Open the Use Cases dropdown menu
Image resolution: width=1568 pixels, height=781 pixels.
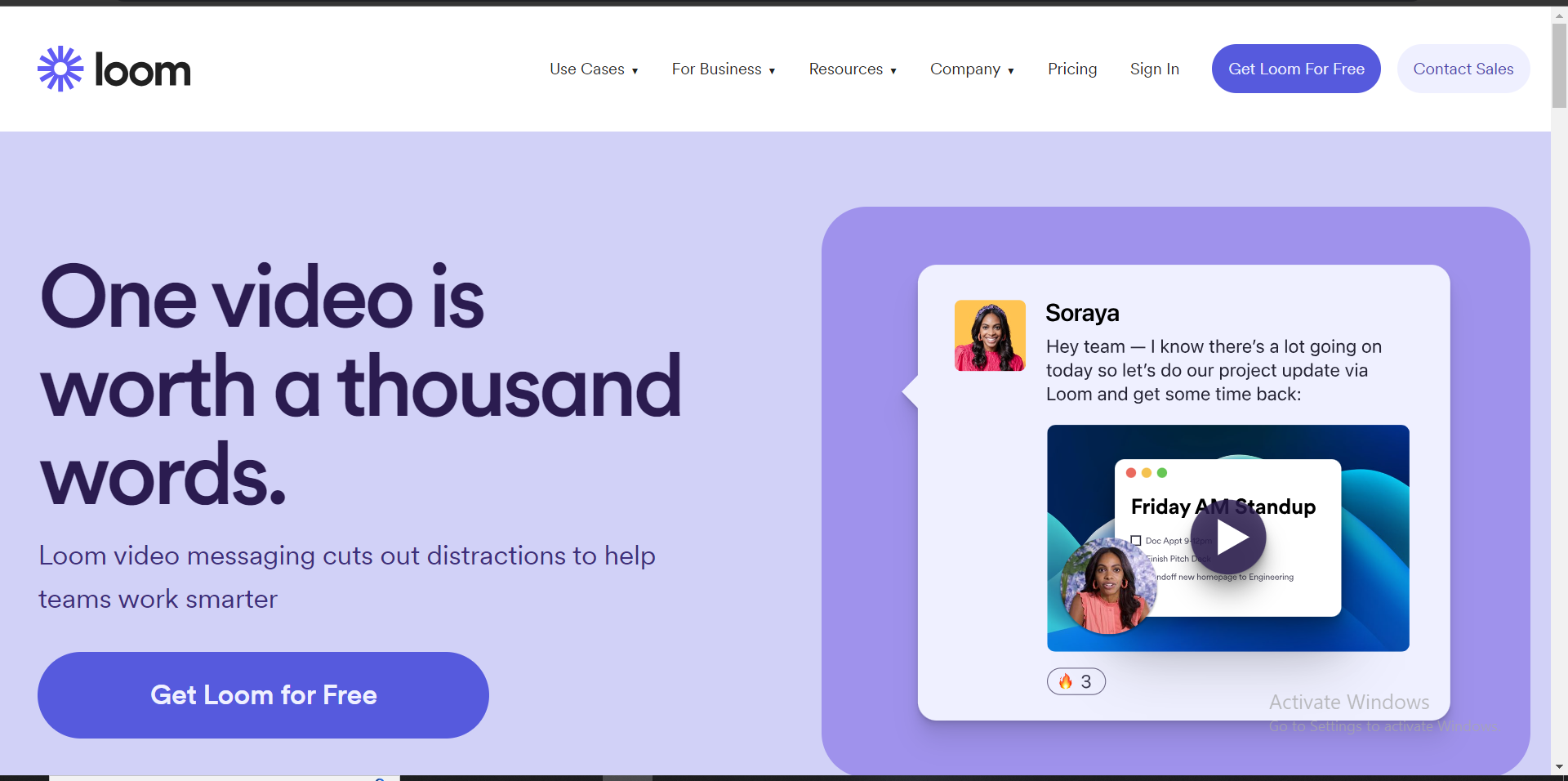(594, 69)
